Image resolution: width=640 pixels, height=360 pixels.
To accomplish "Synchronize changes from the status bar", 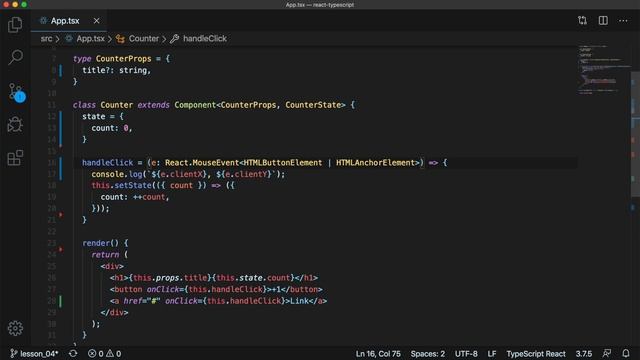I will click(73, 353).
